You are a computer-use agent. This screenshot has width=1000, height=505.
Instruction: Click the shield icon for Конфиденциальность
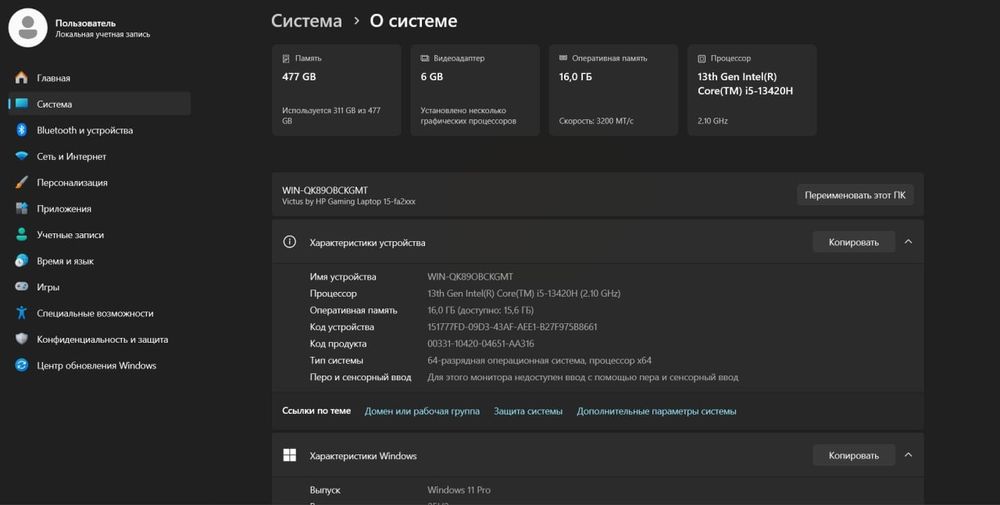coord(22,339)
